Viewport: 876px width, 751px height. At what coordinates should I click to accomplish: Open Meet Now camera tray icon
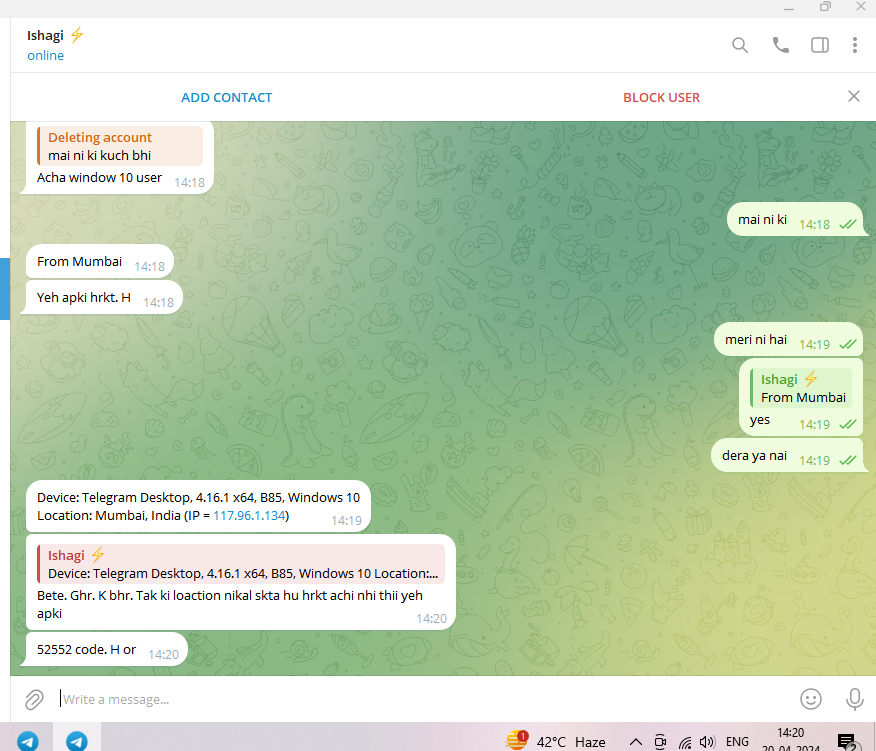(660, 742)
